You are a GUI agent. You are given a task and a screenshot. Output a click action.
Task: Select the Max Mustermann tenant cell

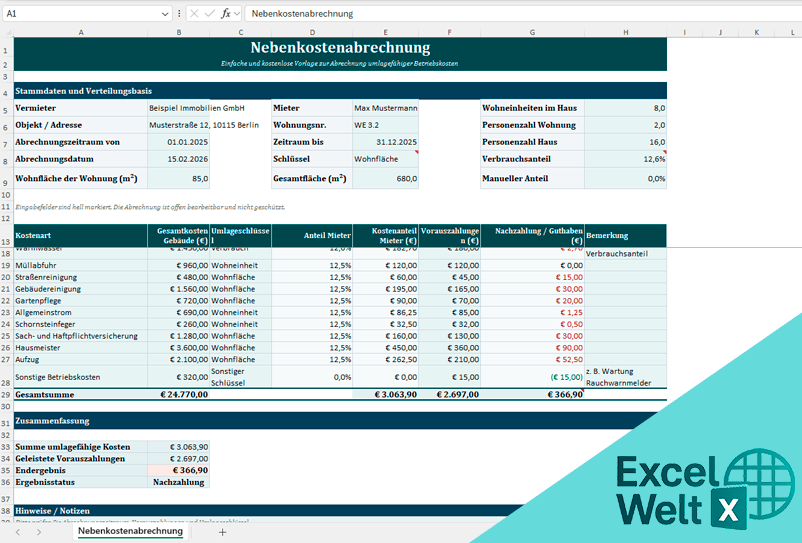point(385,107)
